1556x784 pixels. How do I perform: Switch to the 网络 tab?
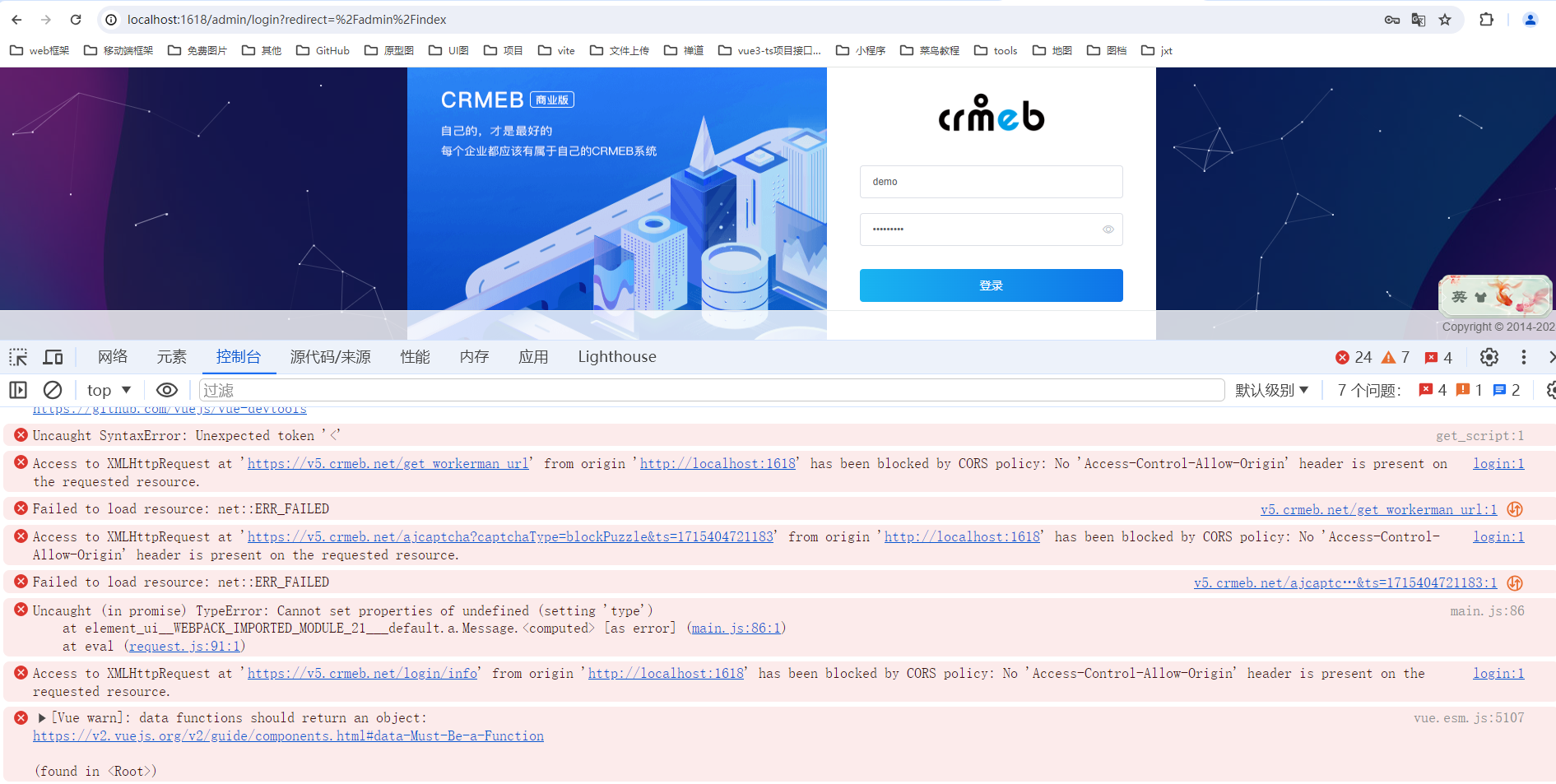pyautogui.click(x=113, y=357)
